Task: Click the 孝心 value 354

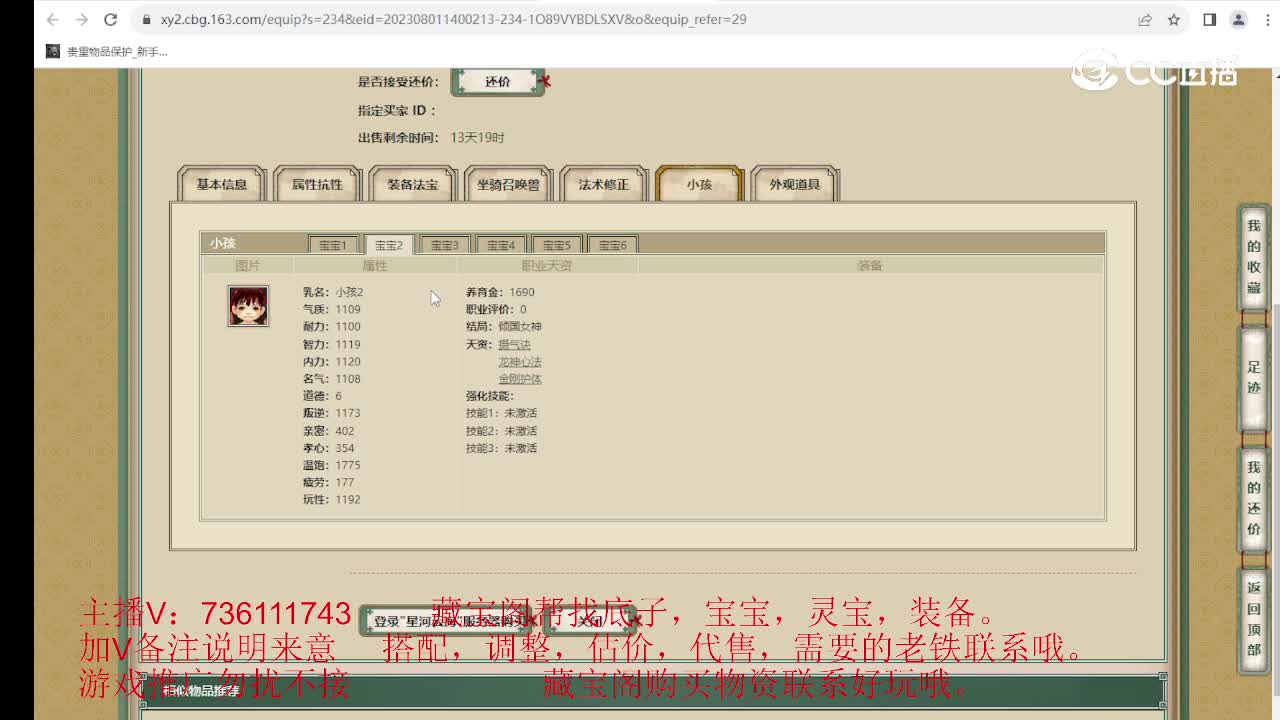Action: click(x=345, y=448)
